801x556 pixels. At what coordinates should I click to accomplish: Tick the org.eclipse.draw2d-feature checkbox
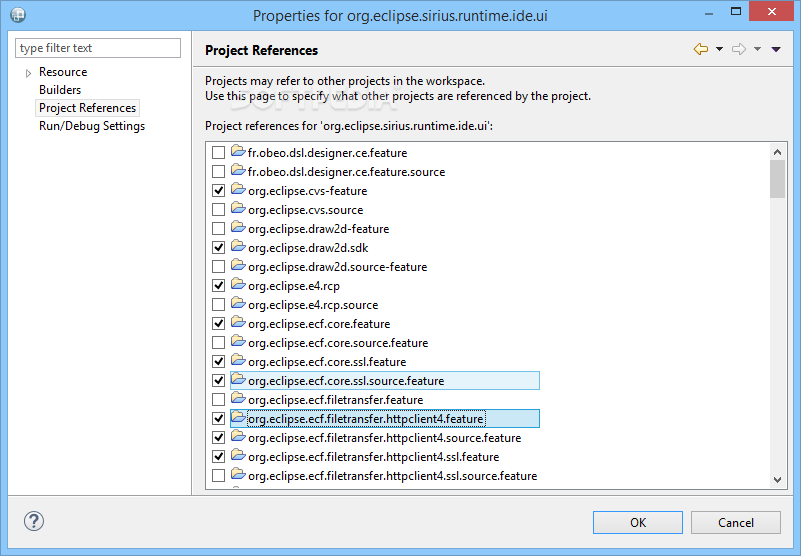click(x=218, y=228)
